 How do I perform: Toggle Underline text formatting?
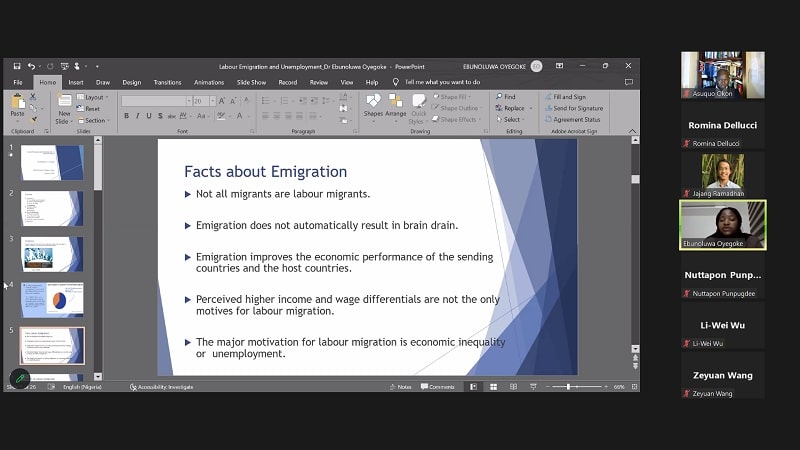[x=149, y=116]
